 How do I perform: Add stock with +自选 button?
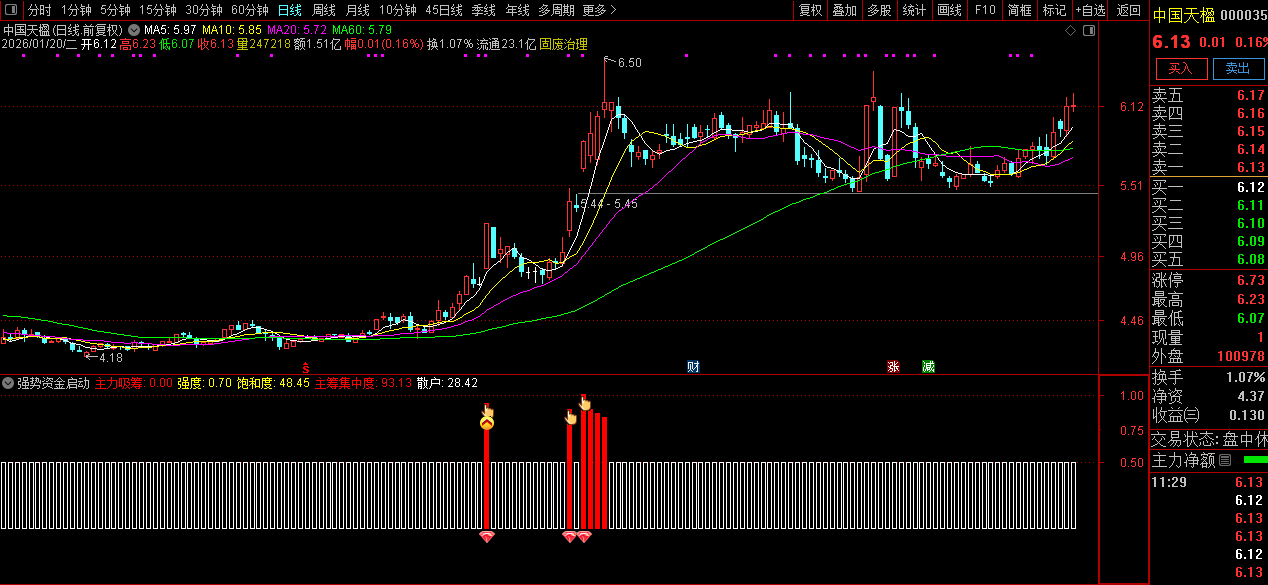point(1091,10)
